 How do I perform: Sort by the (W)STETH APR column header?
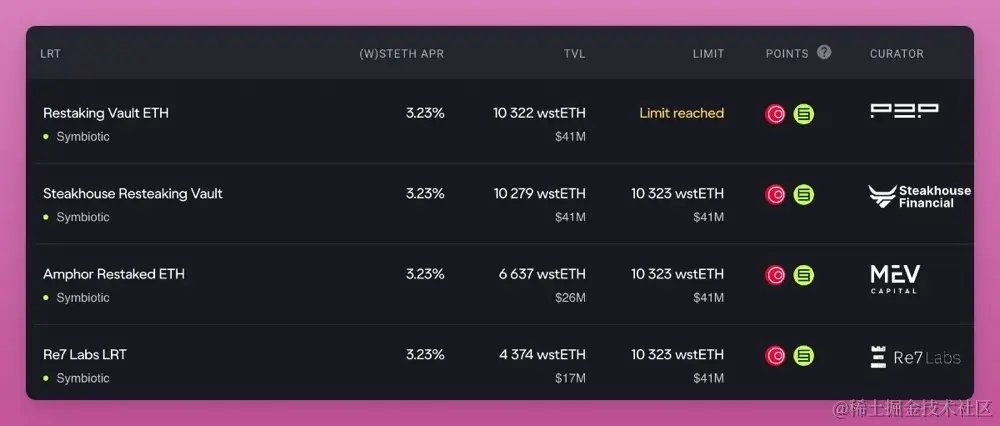tap(401, 53)
